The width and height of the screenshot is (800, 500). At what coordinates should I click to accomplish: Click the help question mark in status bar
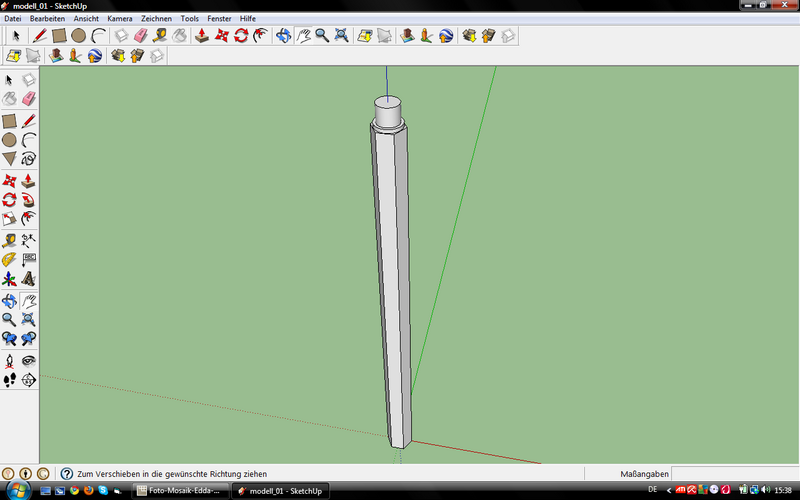pyautogui.click(x=67, y=473)
